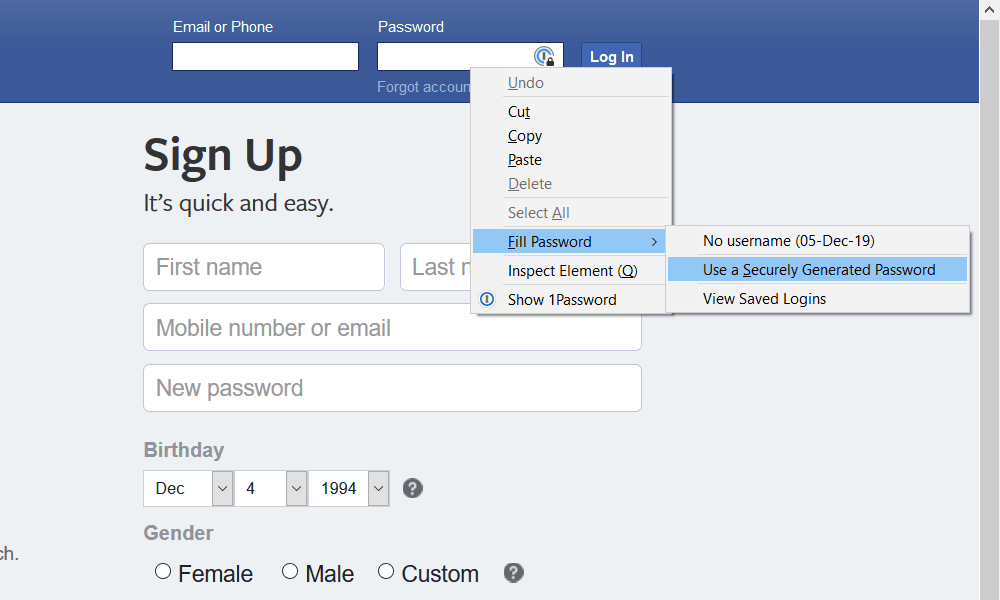Expand the Fill Password submenu arrow

tap(654, 242)
